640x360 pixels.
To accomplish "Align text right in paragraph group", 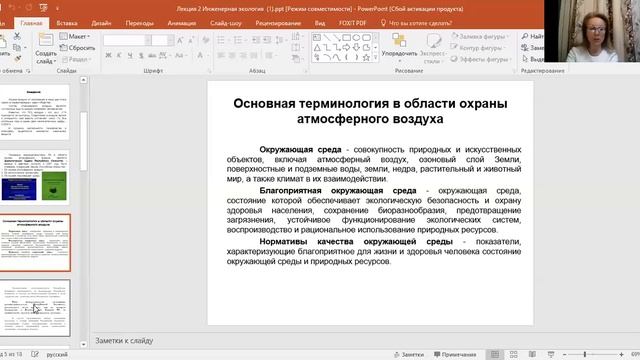I will point(243,56).
